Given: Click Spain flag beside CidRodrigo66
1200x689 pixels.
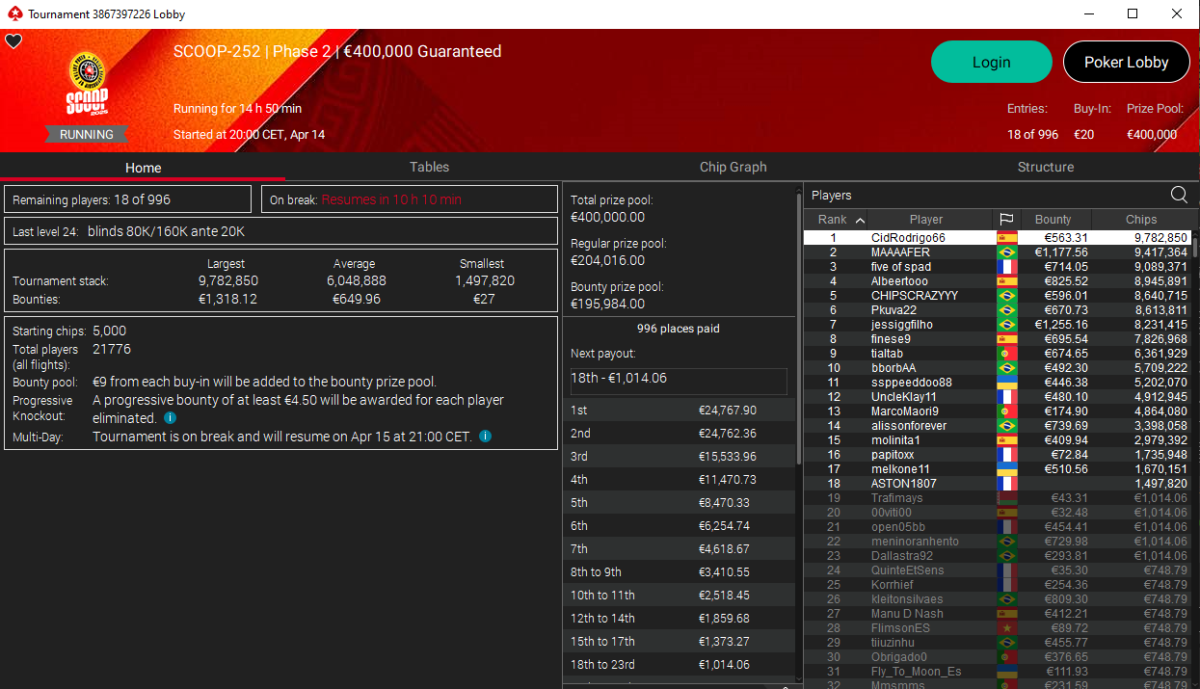Looking at the screenshot, I should 1007,238.
